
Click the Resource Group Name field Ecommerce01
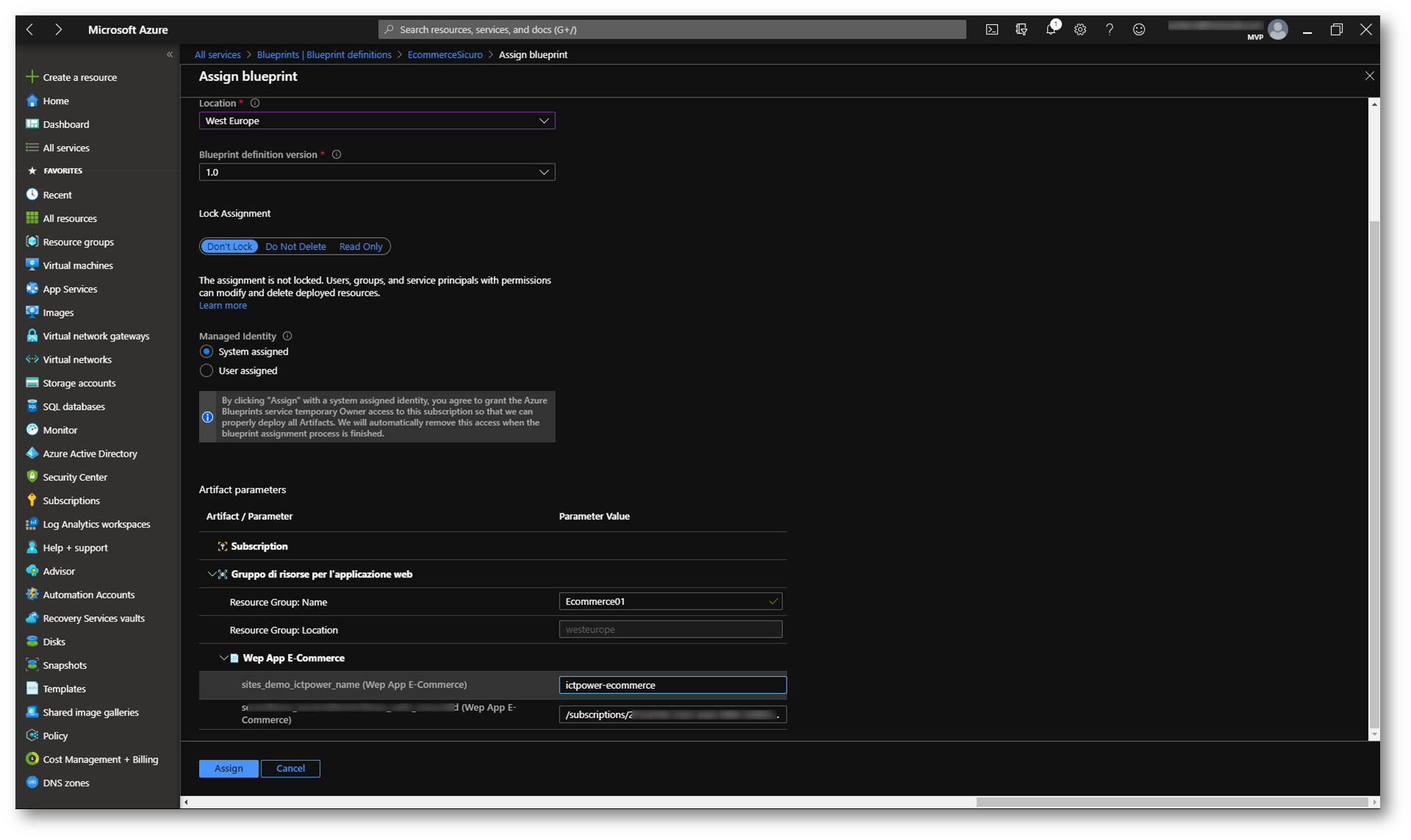671,601
